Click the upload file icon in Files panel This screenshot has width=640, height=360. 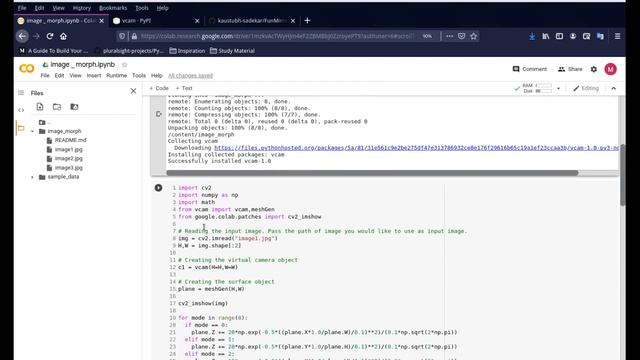pos(40,107)
